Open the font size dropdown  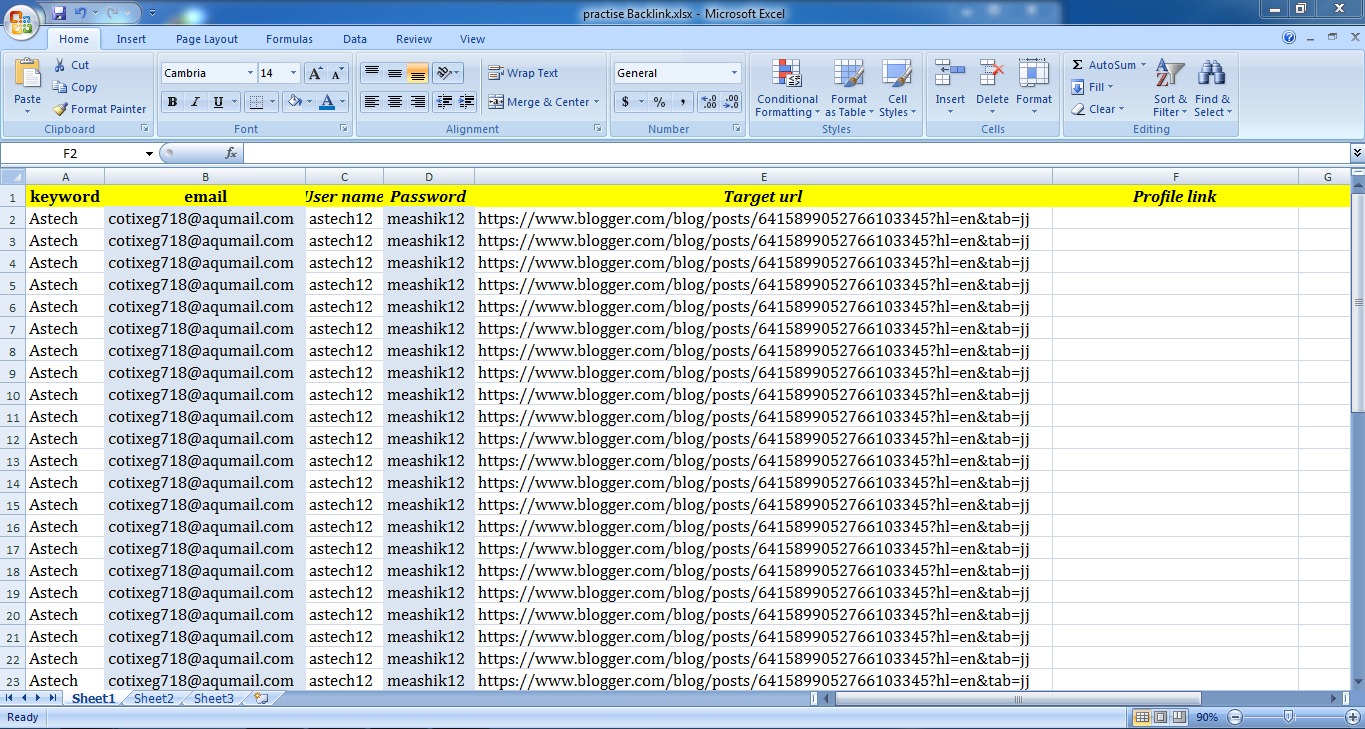[293, 73]
